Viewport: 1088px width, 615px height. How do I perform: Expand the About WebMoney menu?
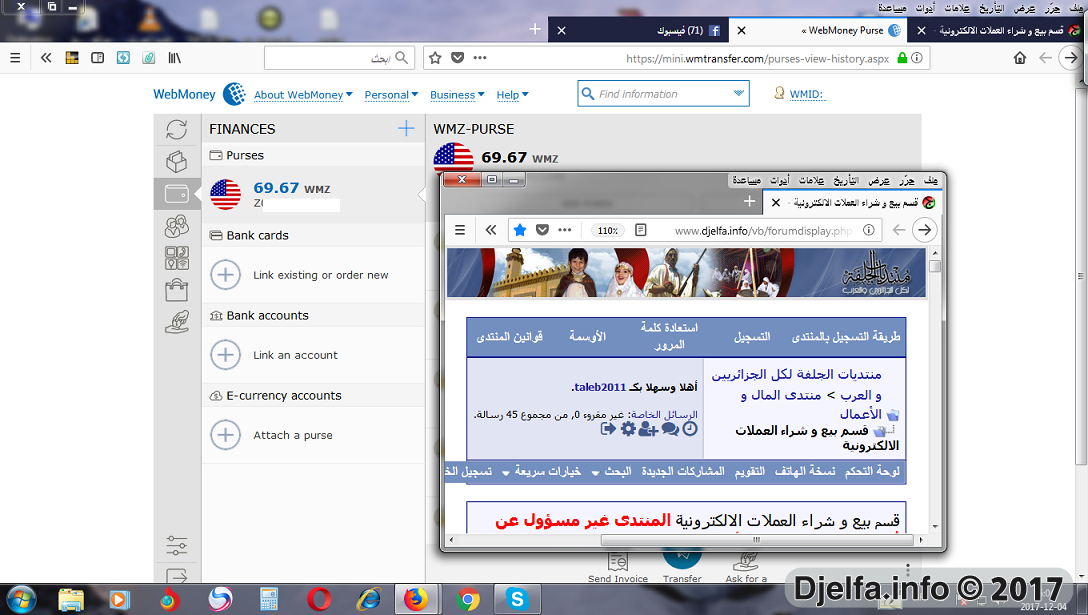click(303, 95)
